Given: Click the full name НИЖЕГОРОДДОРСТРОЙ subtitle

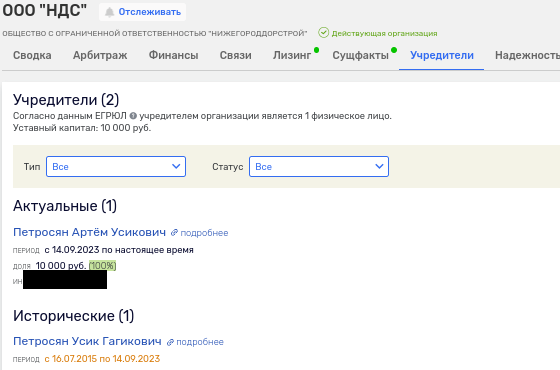Looking at the screenshot, I should (x=155, y=33).
